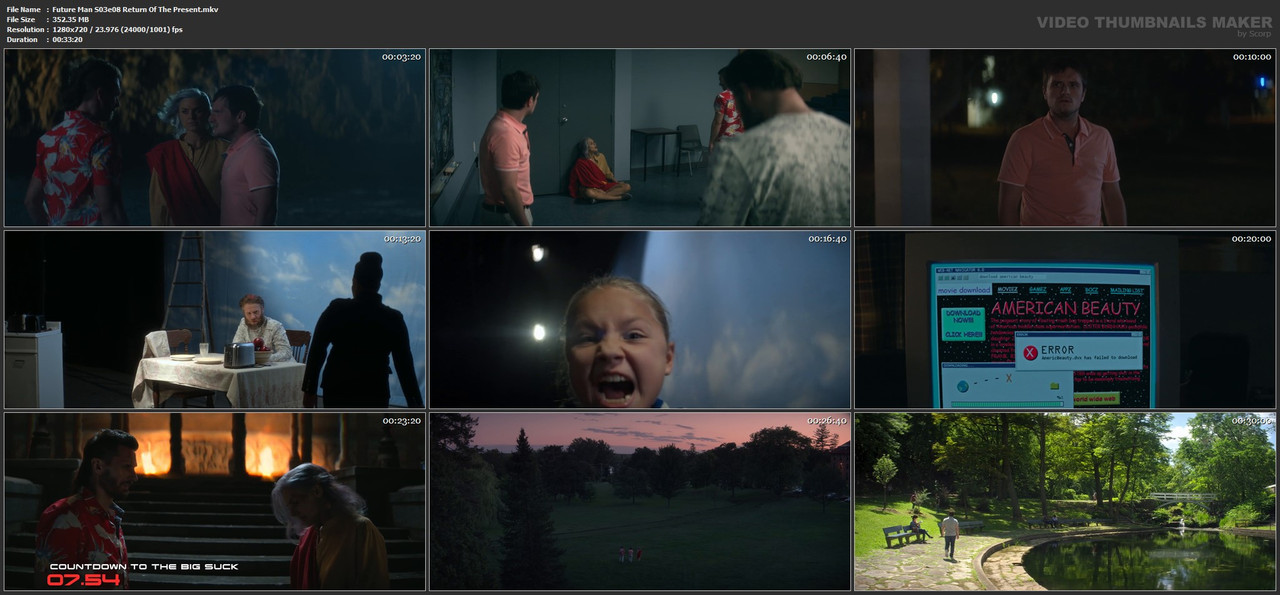Viewport: 1280px width, 595px height.
Task: Click the 07.54 countdown number
Action: click(83, 580)
